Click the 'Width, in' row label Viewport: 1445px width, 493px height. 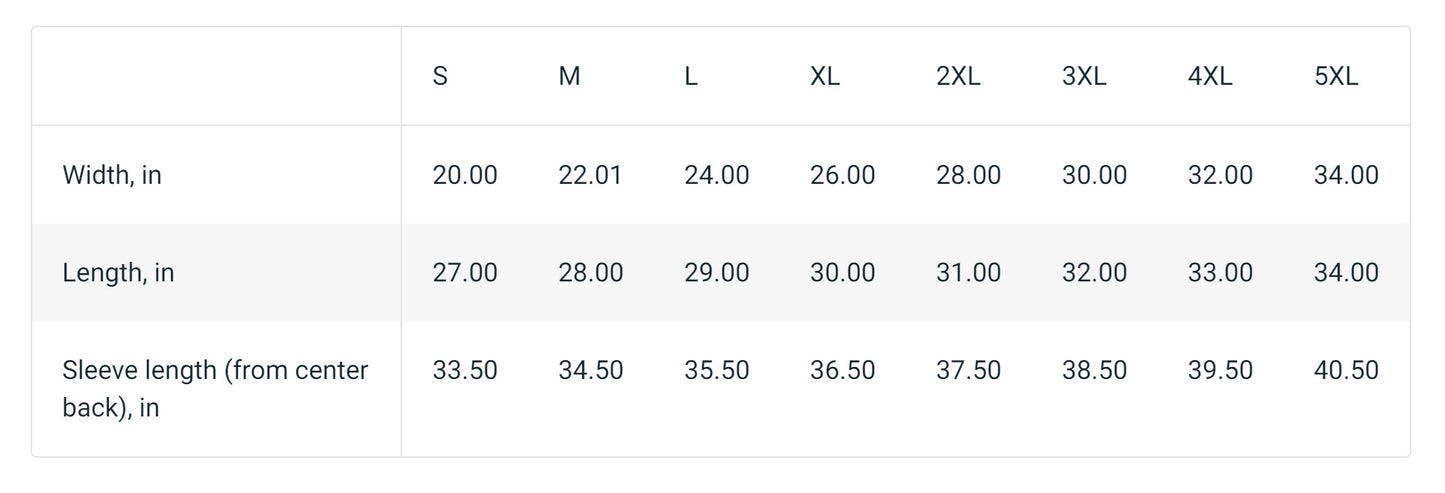pyautogui.click(x=112, y=175)
